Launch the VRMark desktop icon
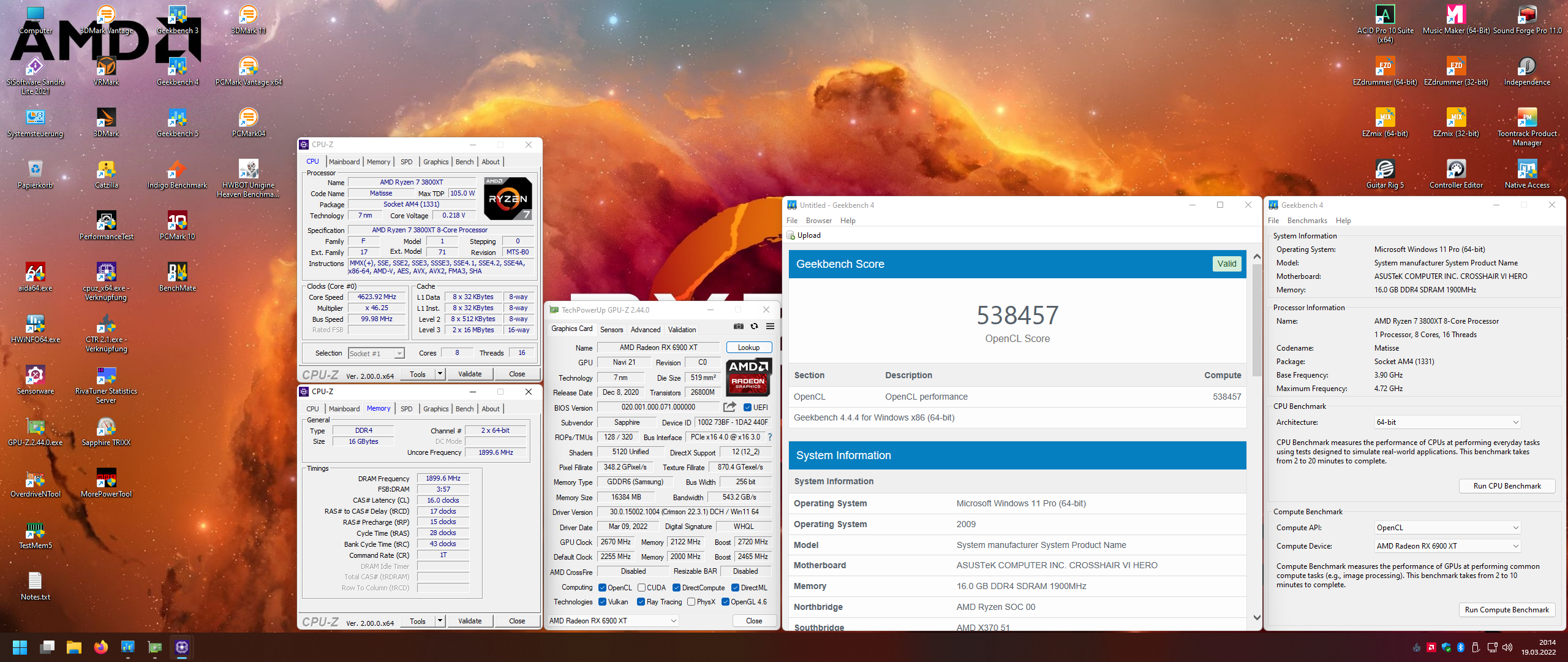This screenshot has width=1568, height=662. pyautogui.click(x=106, y=70)
